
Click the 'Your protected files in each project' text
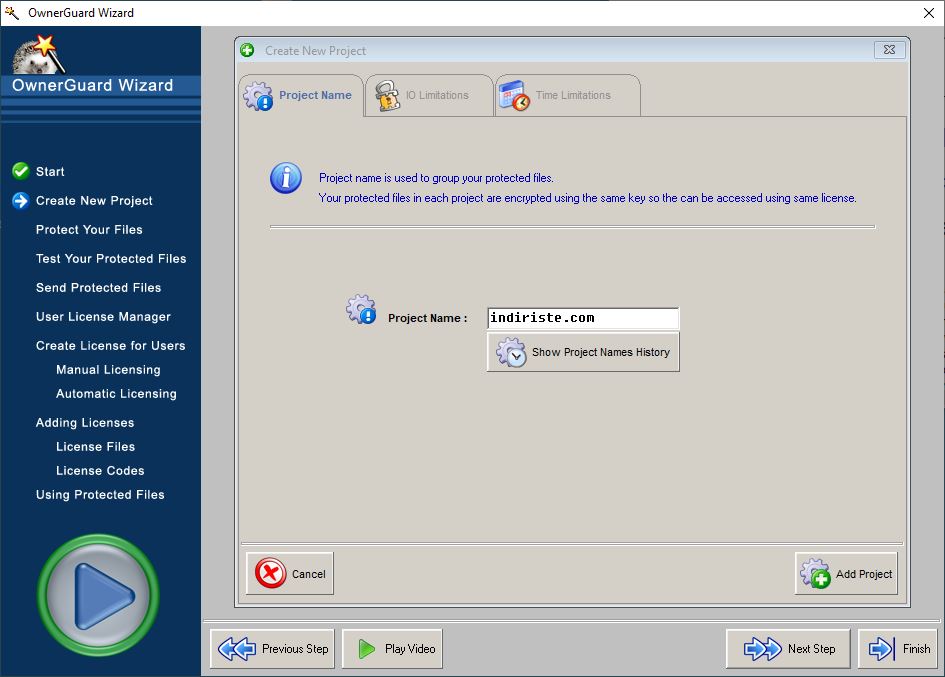point(588,198)
